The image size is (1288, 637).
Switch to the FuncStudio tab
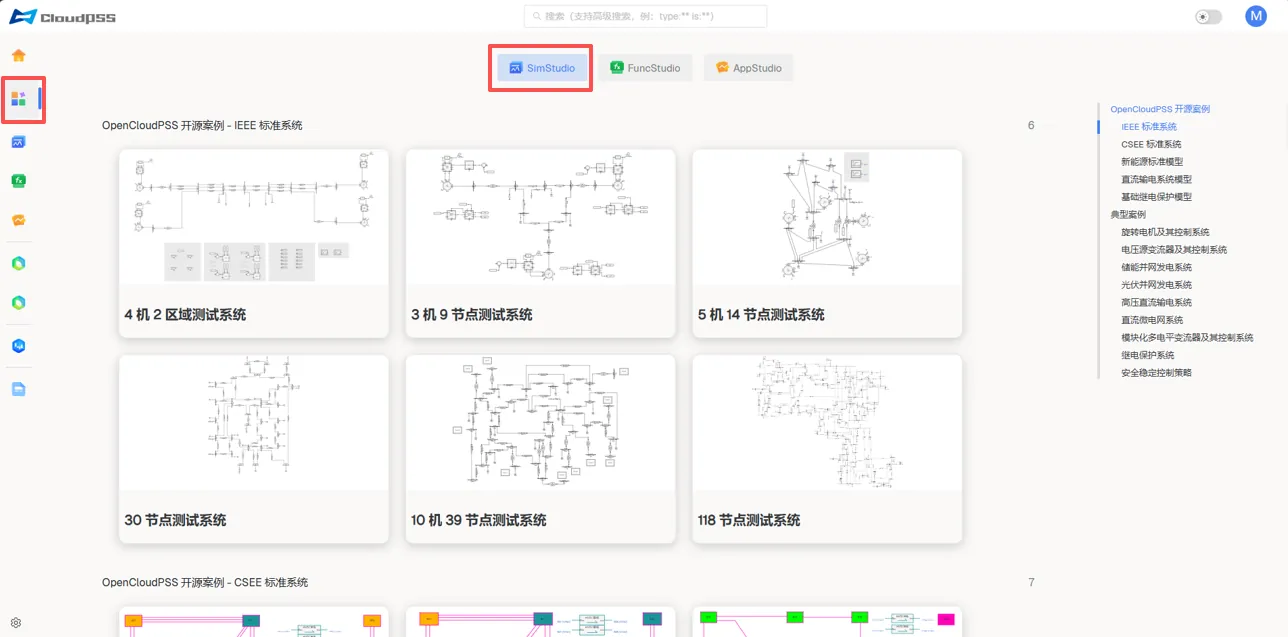click(x=645, y=68)
